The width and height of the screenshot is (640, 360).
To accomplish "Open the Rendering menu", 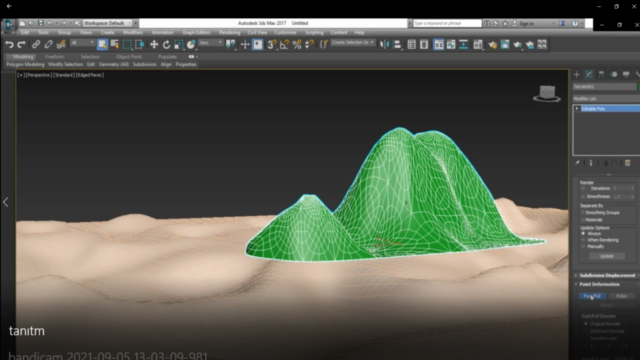I will (x=229, y=32).
